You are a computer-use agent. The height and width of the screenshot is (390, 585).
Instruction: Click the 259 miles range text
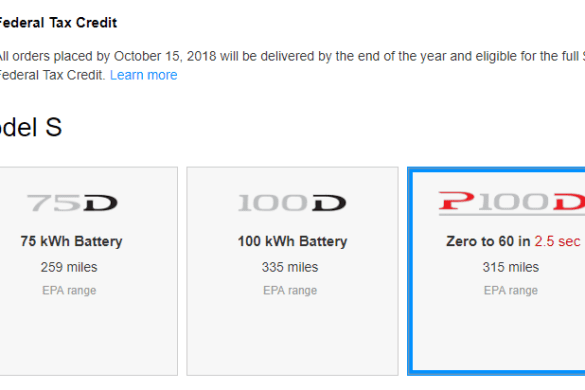point(69,267)
